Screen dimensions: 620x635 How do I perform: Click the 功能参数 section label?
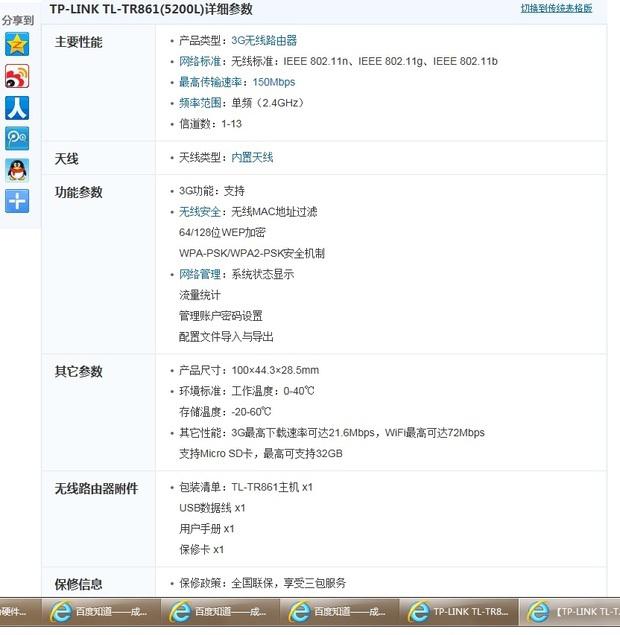(x=79, y=192)
